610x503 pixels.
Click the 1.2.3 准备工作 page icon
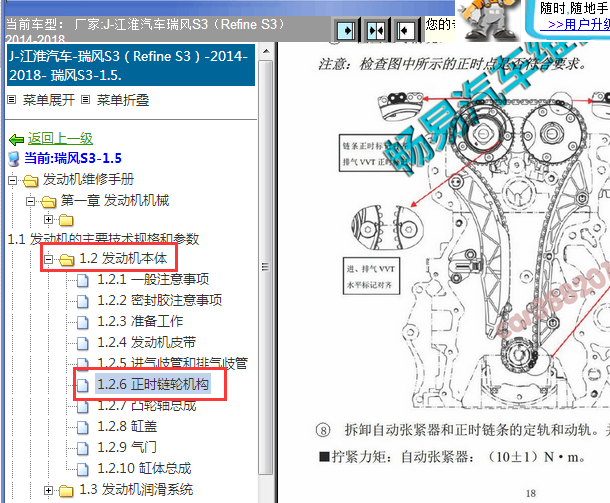click(x=82, y=322)
